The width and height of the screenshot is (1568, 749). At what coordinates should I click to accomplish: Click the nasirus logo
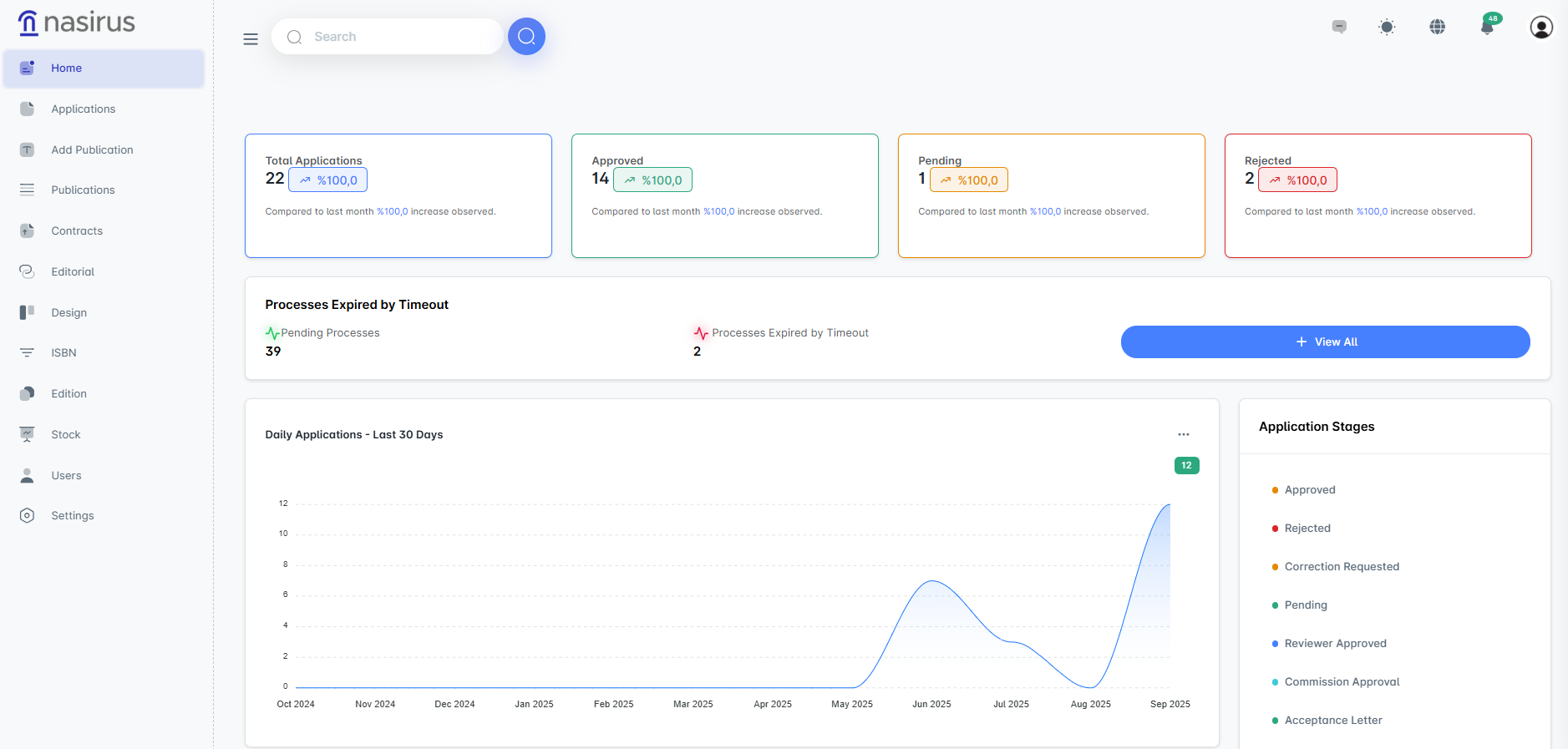(x=77, y=23)
